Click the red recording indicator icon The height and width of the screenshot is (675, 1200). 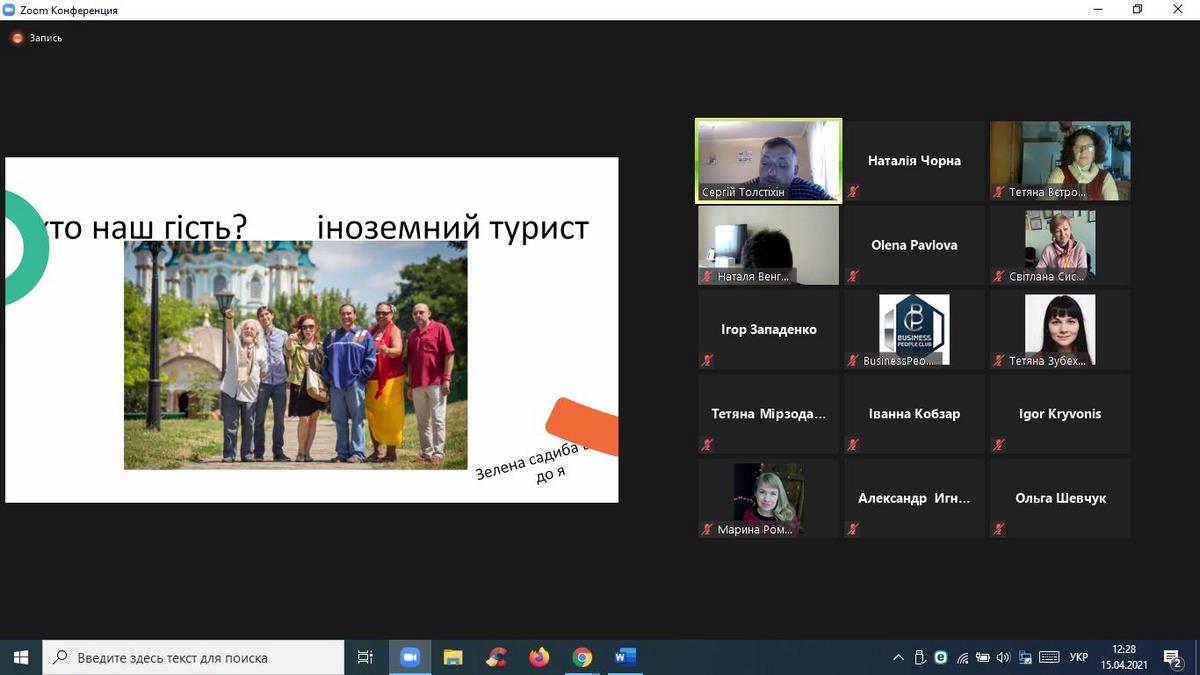(17, 38)
